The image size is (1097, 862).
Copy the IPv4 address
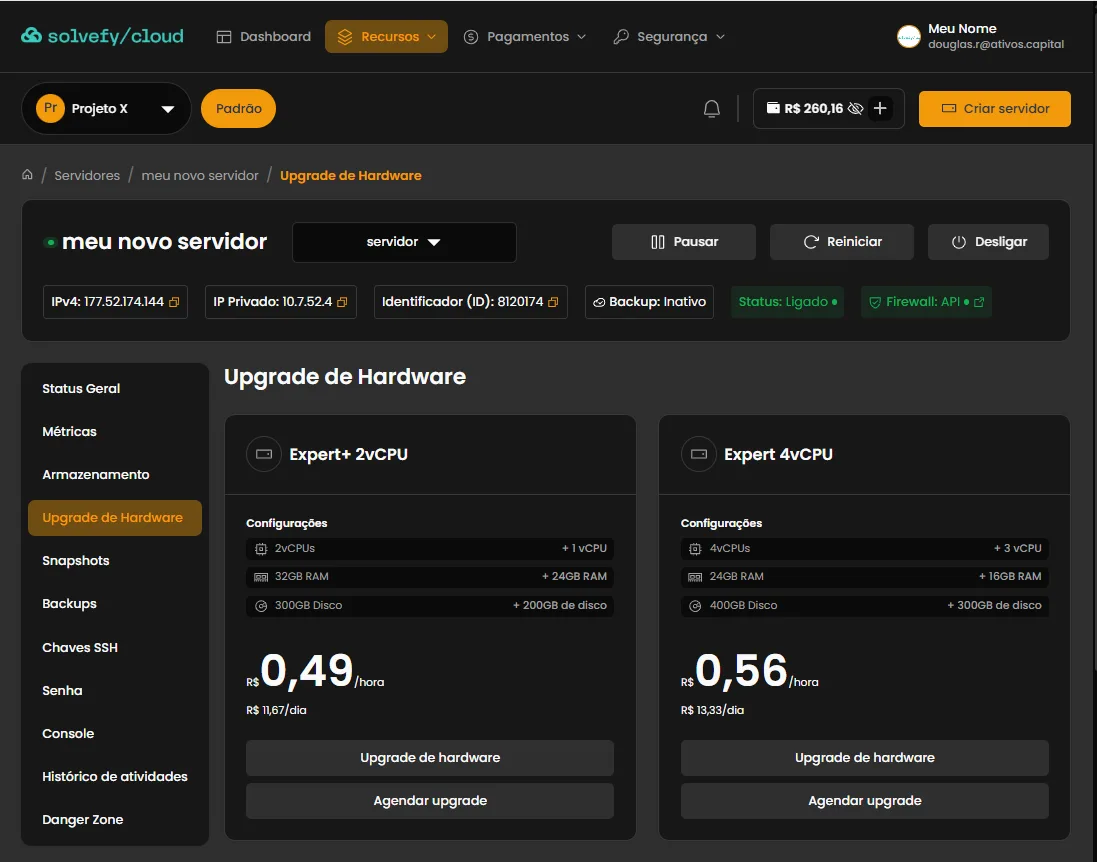click(x=174, y=302)
